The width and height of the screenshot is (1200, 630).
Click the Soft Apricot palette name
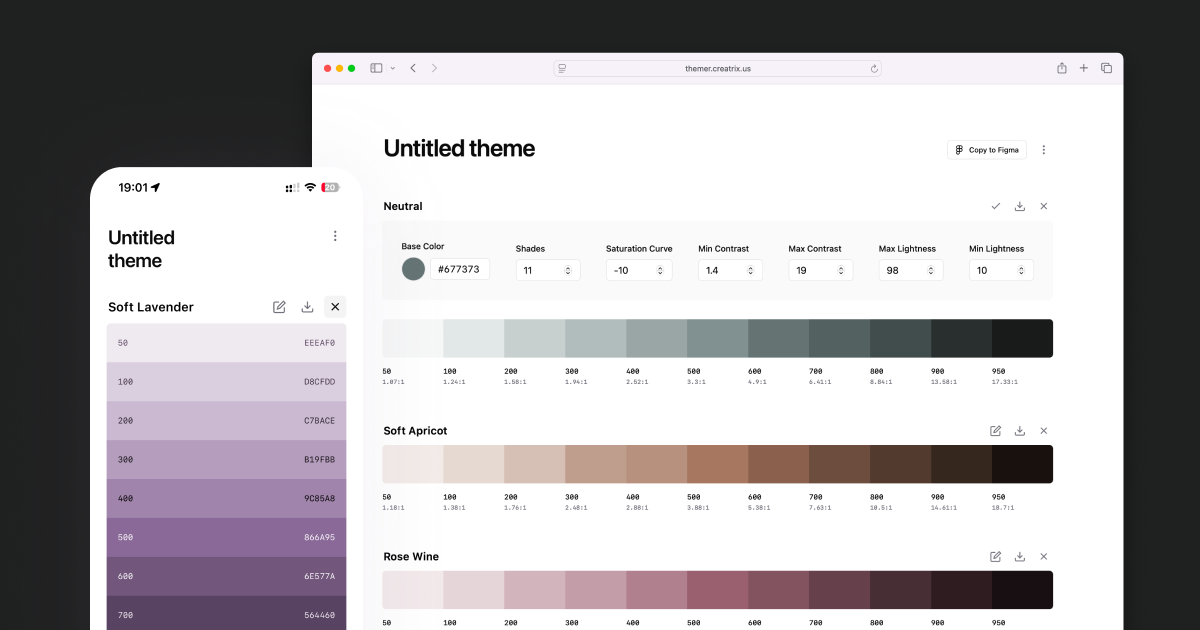[415, 431]
